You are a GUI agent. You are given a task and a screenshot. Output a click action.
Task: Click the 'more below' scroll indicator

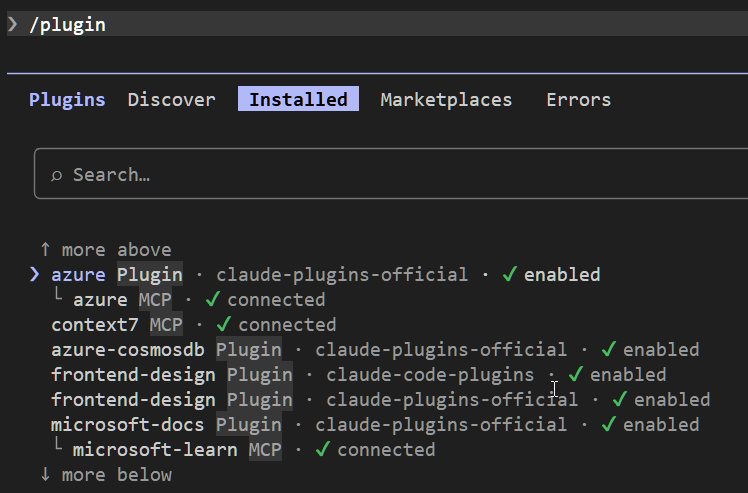click(106, 475)
